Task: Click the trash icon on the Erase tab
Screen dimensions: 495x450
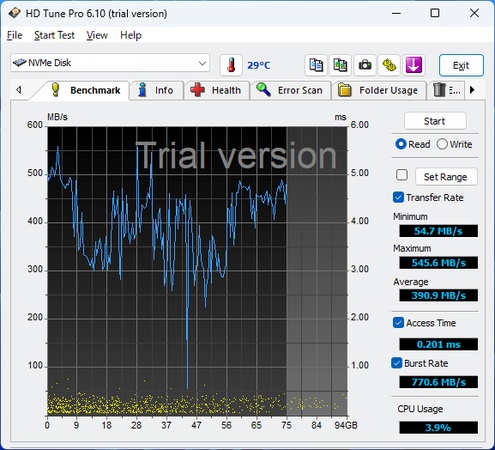Action: (439, 90)
